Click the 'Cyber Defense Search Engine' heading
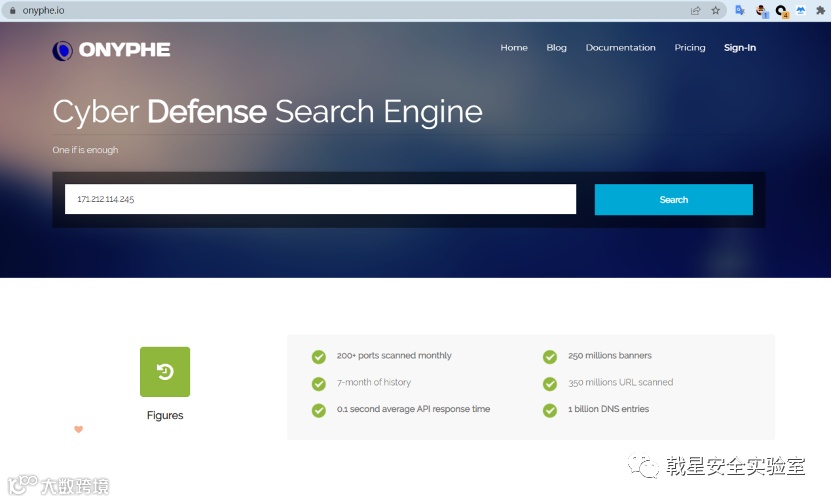 pos(267,112)
